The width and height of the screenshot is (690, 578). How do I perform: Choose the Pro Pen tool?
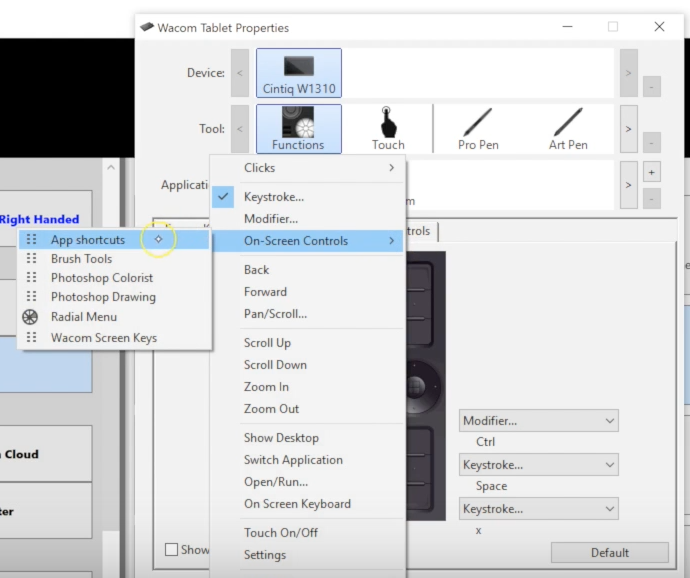[x=478, y=128]
